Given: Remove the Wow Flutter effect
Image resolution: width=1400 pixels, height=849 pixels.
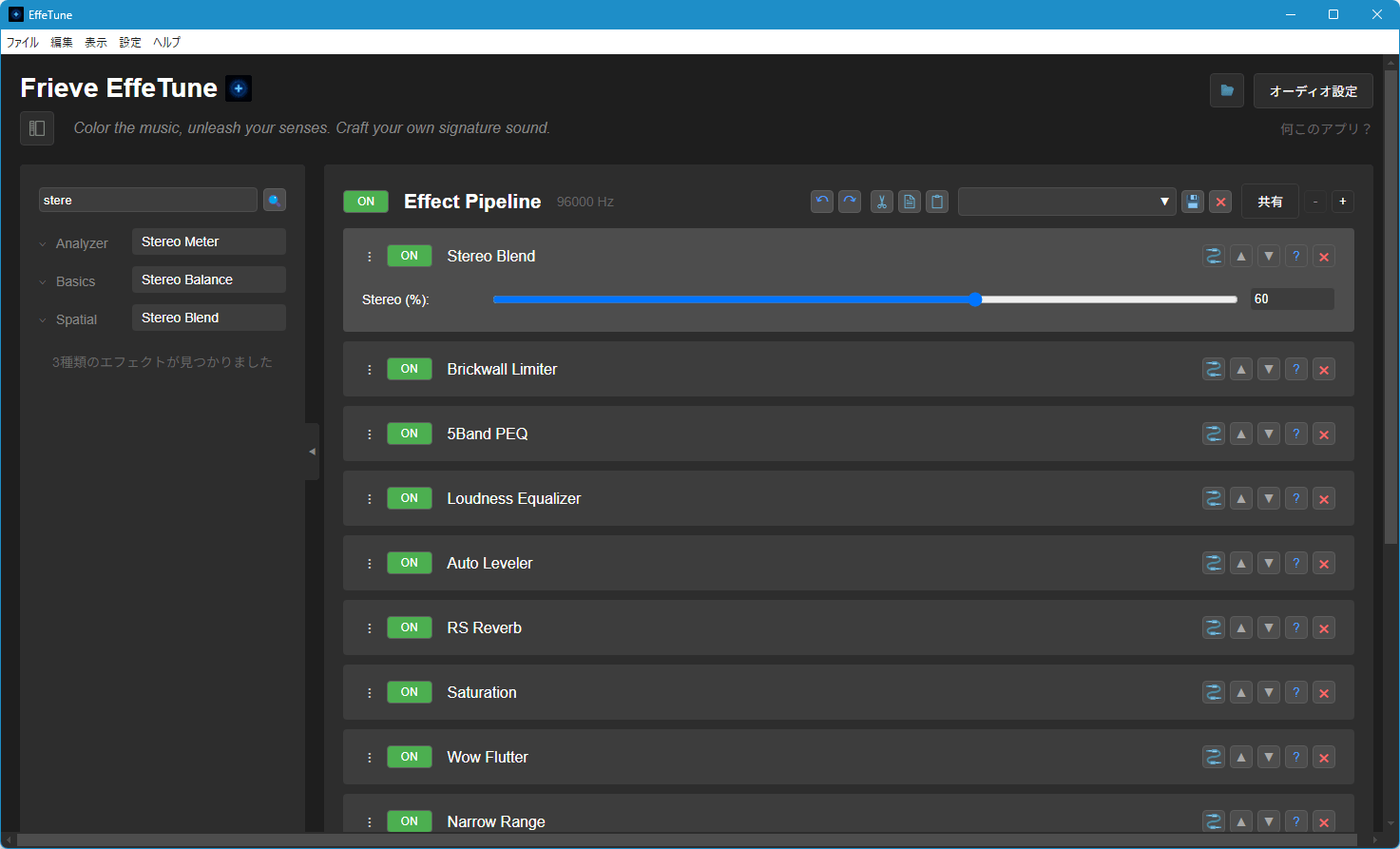Looking at the screenshot, I should tap(1324, 757).
